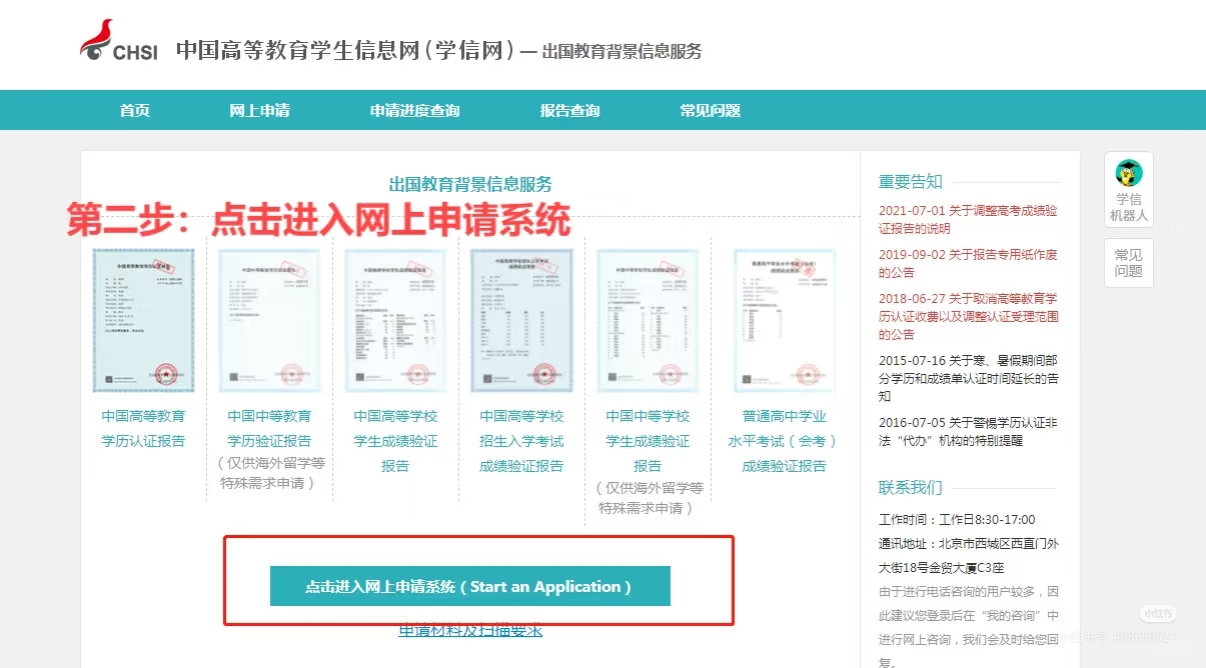Open 网上申请 navigation menu item
Image resolution: width=1206 pixels, height=668 pixels.
[260, 111]
